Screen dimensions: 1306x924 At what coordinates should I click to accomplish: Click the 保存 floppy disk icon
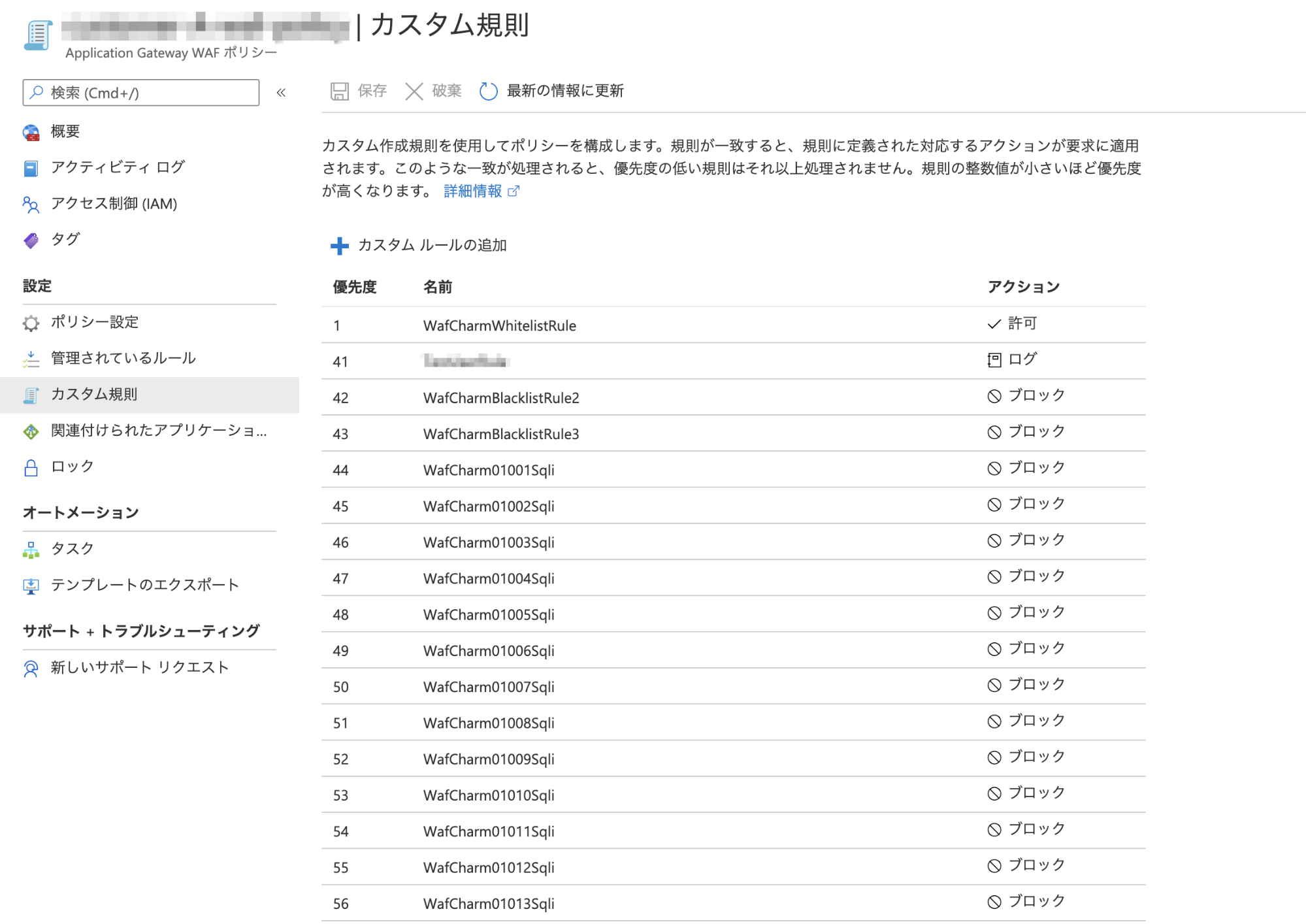pos(339,91)
